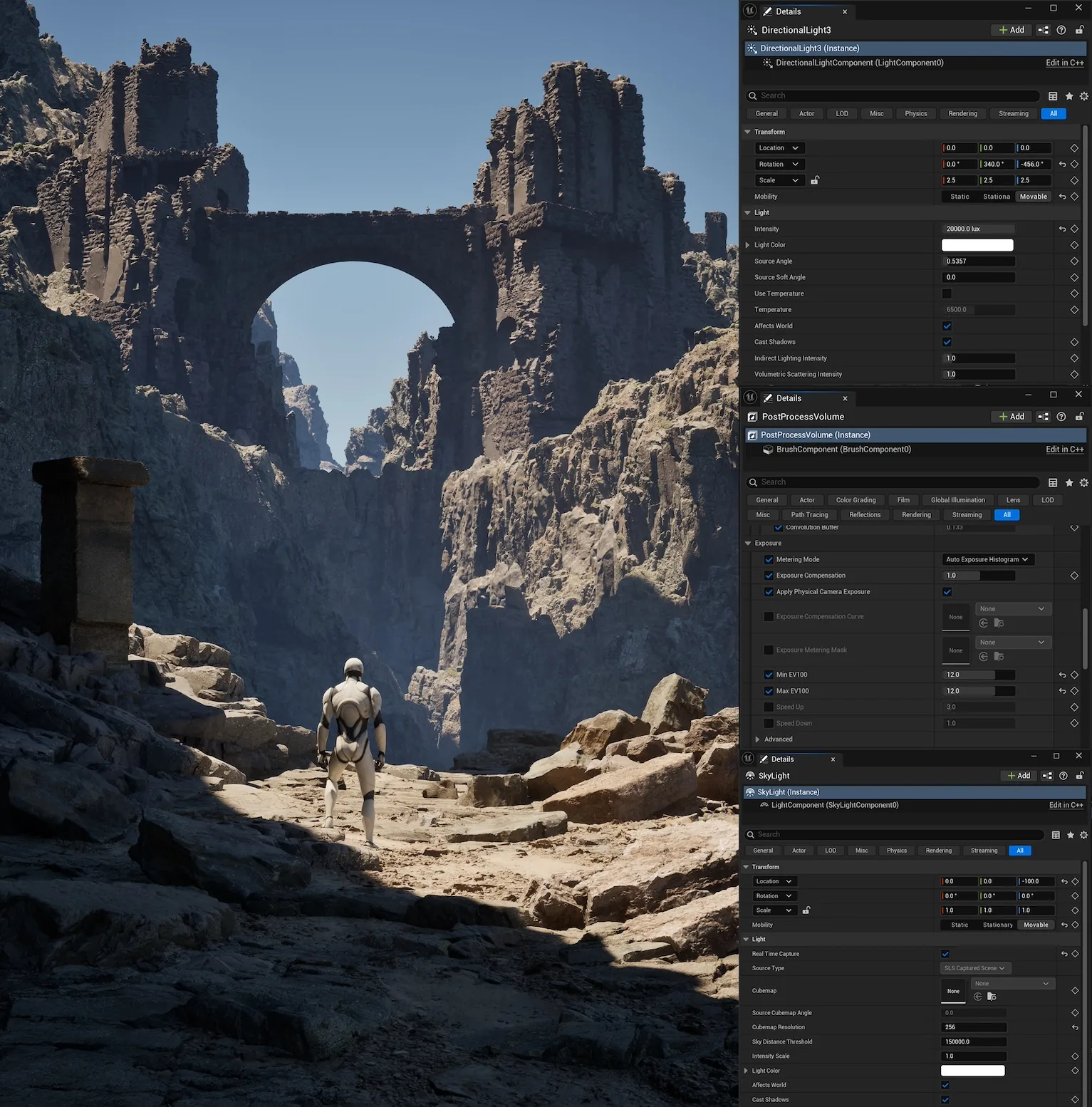
Task: Switch to Color Grading filter tab
Action: (856, 500)
